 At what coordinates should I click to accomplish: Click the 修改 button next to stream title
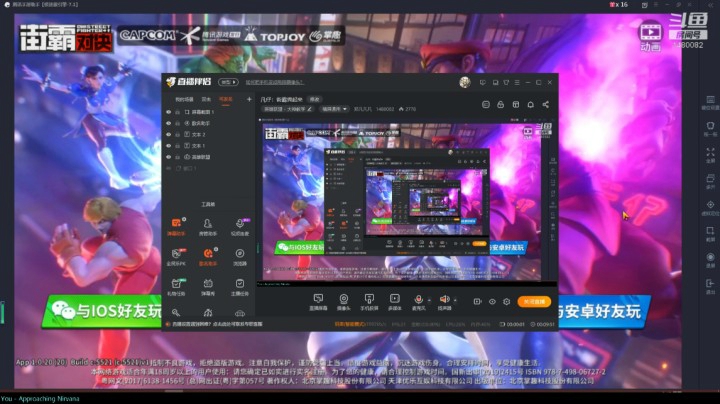[x=315, y=99]
